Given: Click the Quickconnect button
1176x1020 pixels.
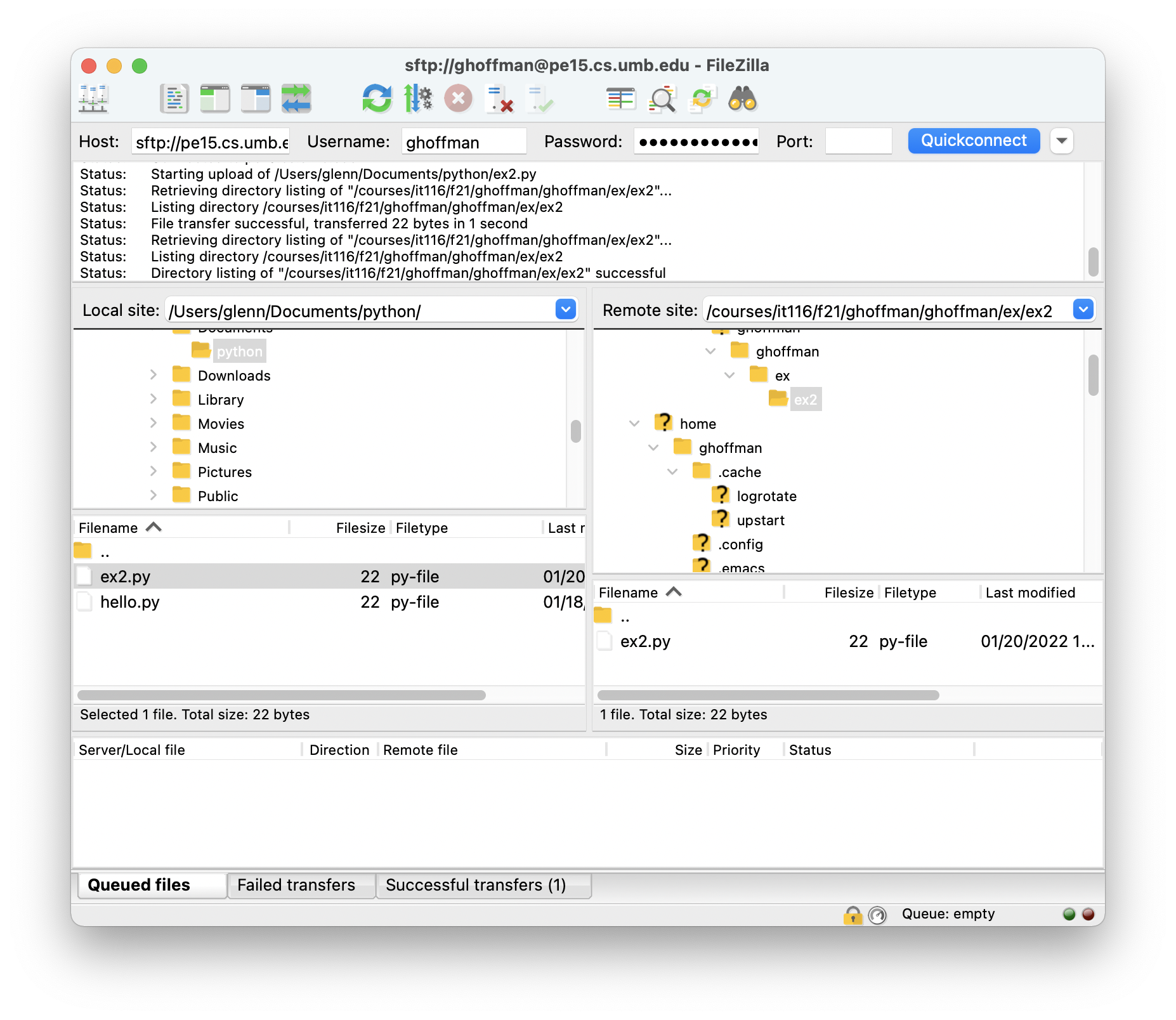Looking at the screenshot, I should click(974, 141).
